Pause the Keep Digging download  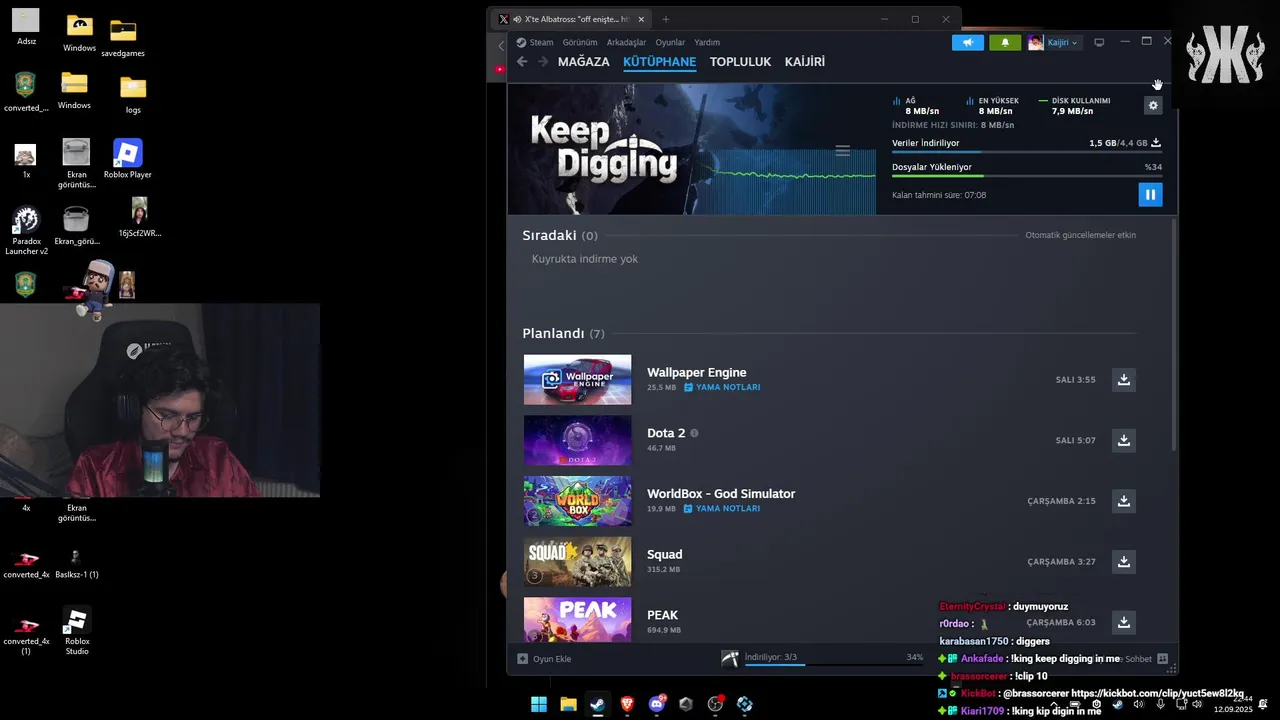tap(1150, 194)
